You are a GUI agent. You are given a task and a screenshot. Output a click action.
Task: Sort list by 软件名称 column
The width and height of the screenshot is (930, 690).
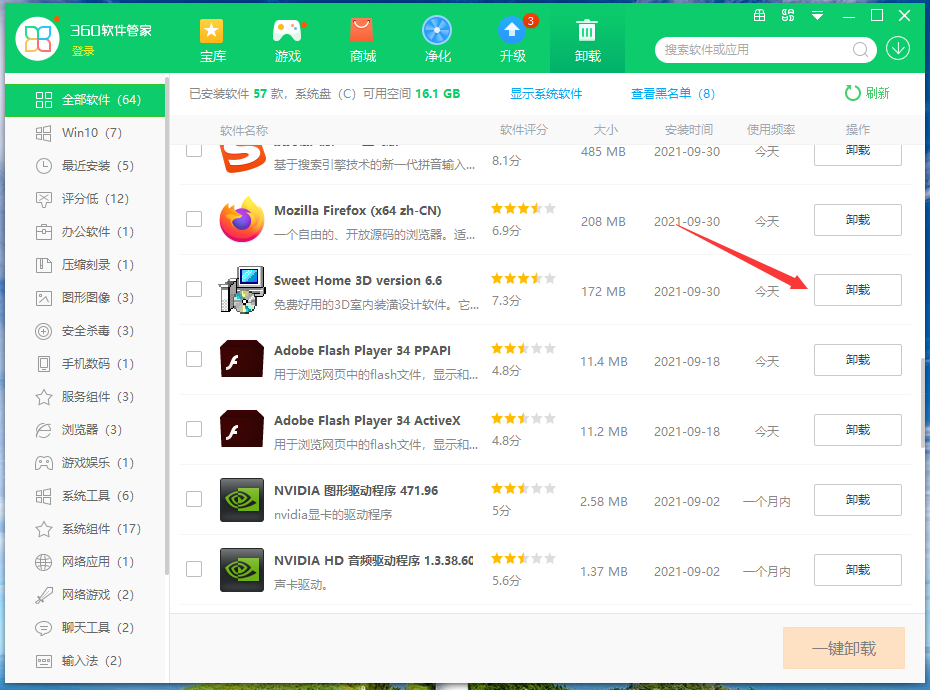click(x=244, y=131)
